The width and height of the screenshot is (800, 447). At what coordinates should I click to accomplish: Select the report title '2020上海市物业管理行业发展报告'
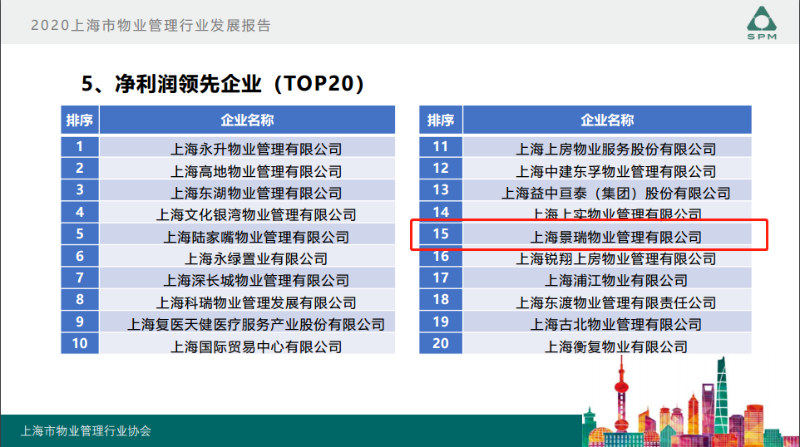pos(151,26)
